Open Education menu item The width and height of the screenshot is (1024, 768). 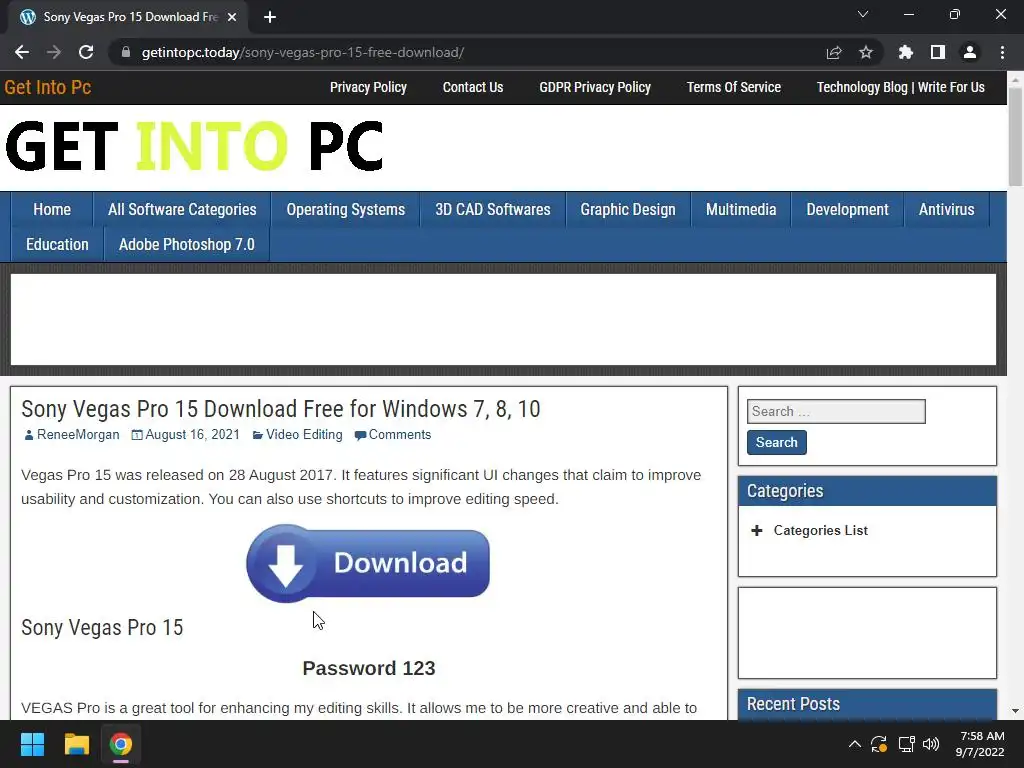[57, 245]
